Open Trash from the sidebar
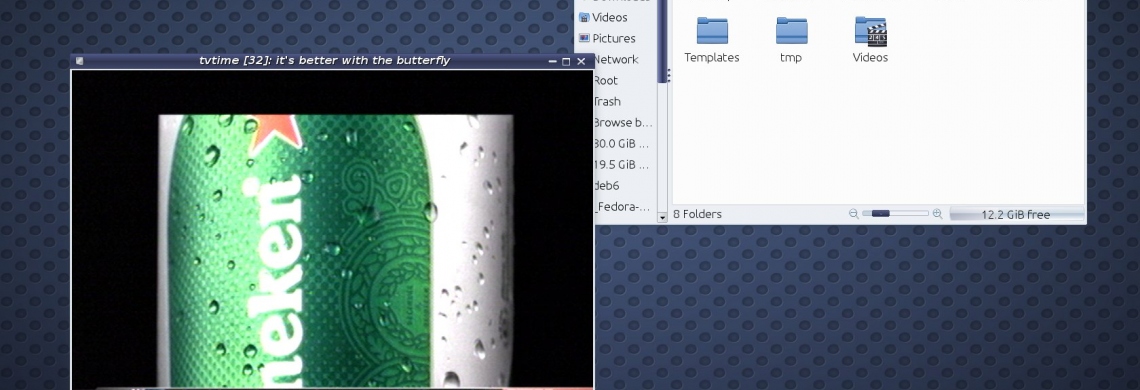The image size is (1140, 390). pyautogui.click(x=607, y=102)
